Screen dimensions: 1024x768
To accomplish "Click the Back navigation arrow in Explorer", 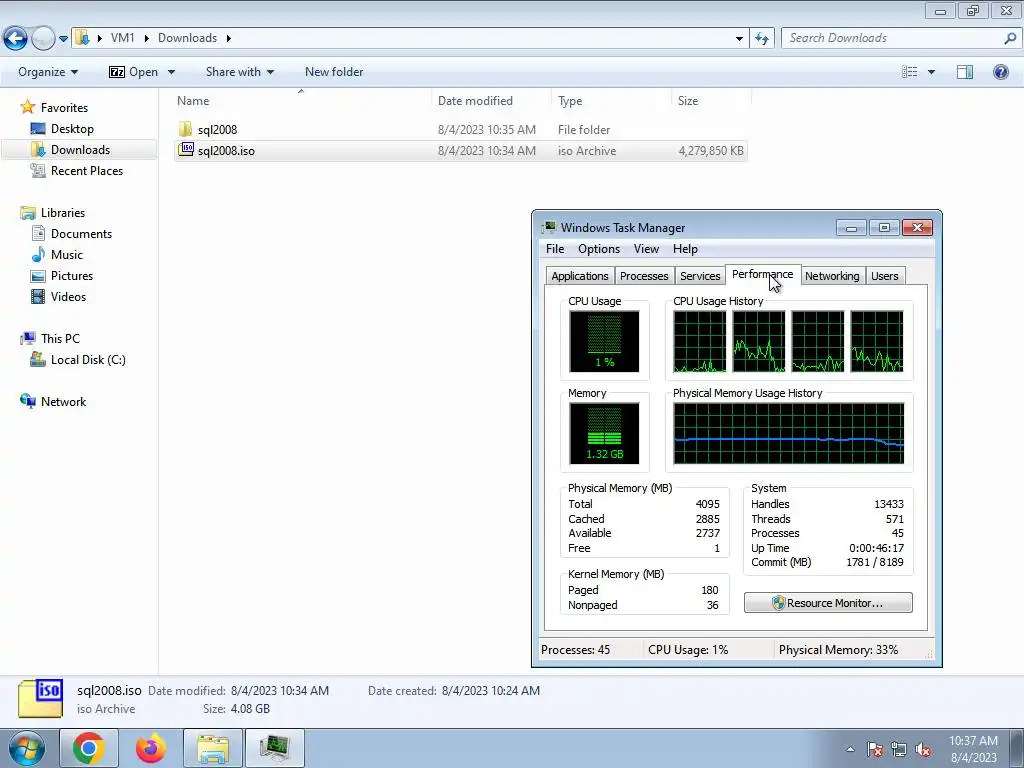I will tap(15, 39).
